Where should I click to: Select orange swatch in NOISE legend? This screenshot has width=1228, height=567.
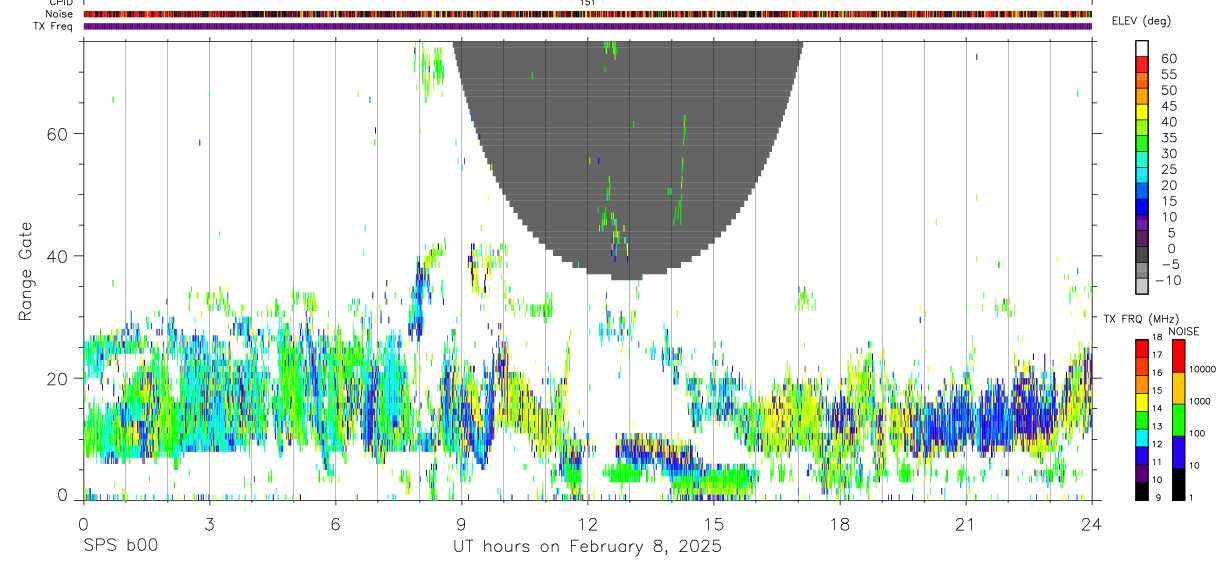pyautogui.click(x=1178, y=388)
